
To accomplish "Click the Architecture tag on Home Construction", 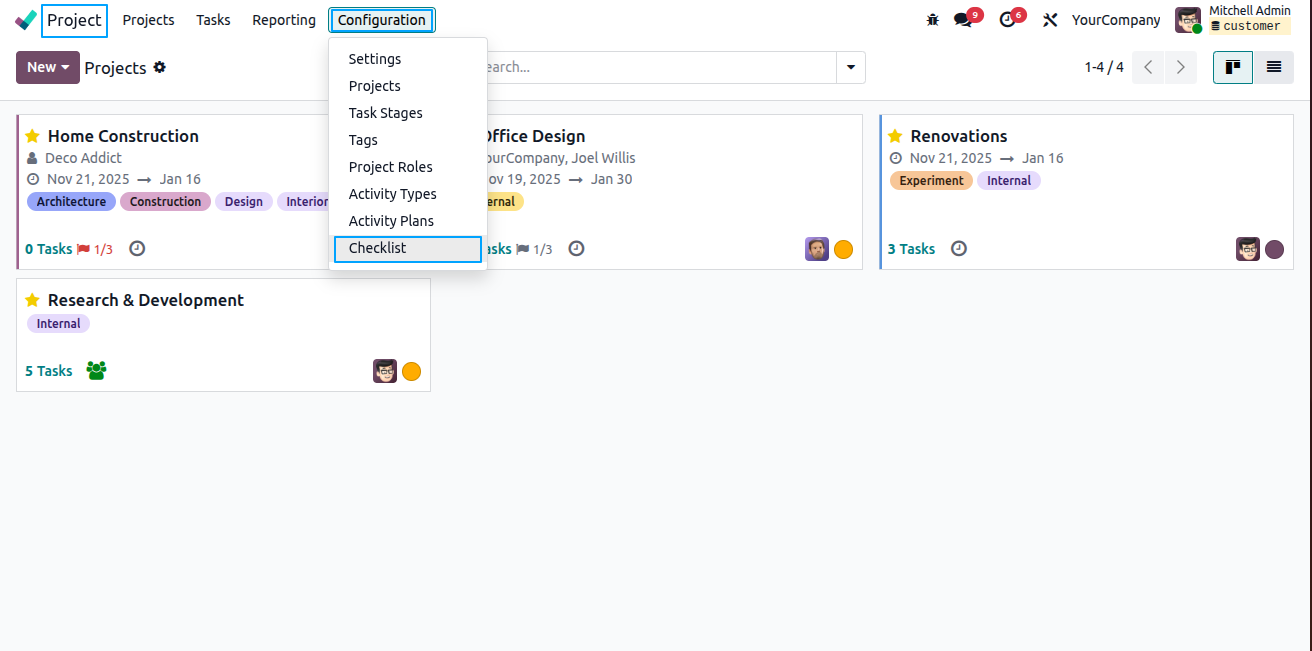I will point(71,201).
